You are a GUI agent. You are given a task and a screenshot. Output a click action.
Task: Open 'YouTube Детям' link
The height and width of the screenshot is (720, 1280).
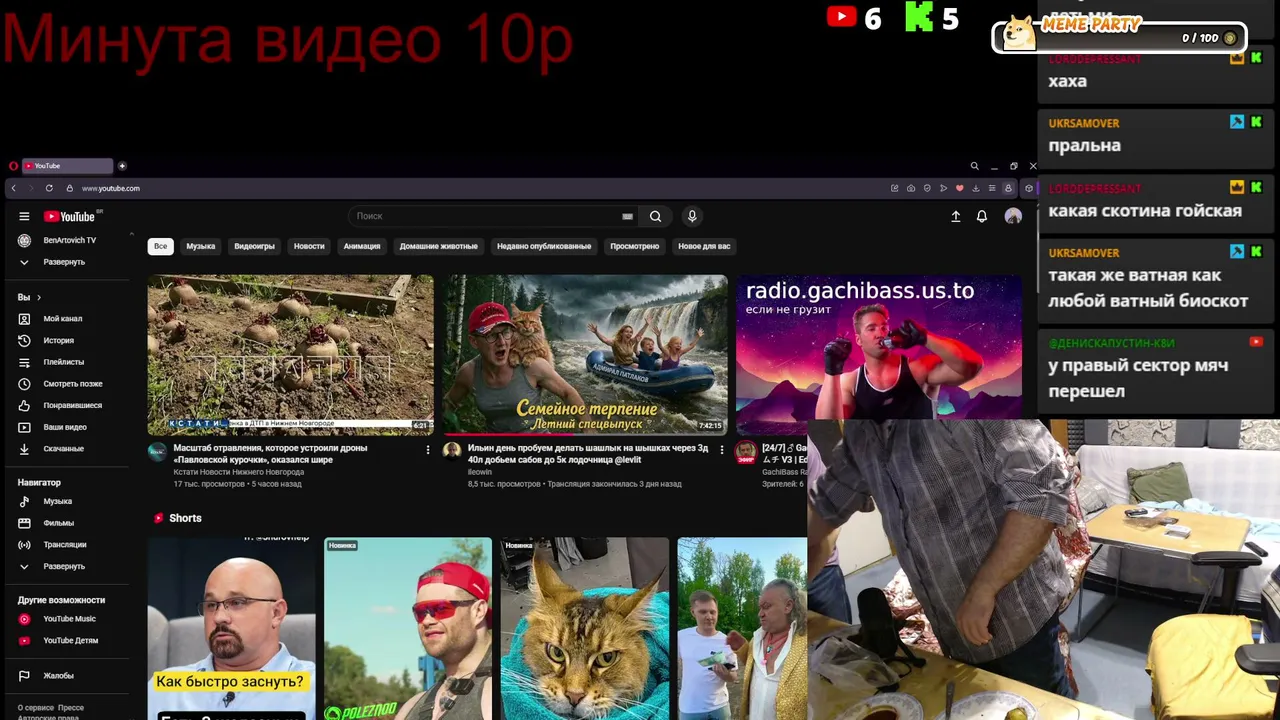[x=58, y=641]
